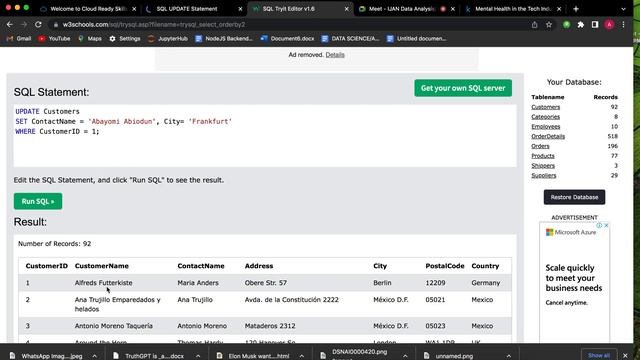
Task: Open the share icon in address bar
Action: 535,25
